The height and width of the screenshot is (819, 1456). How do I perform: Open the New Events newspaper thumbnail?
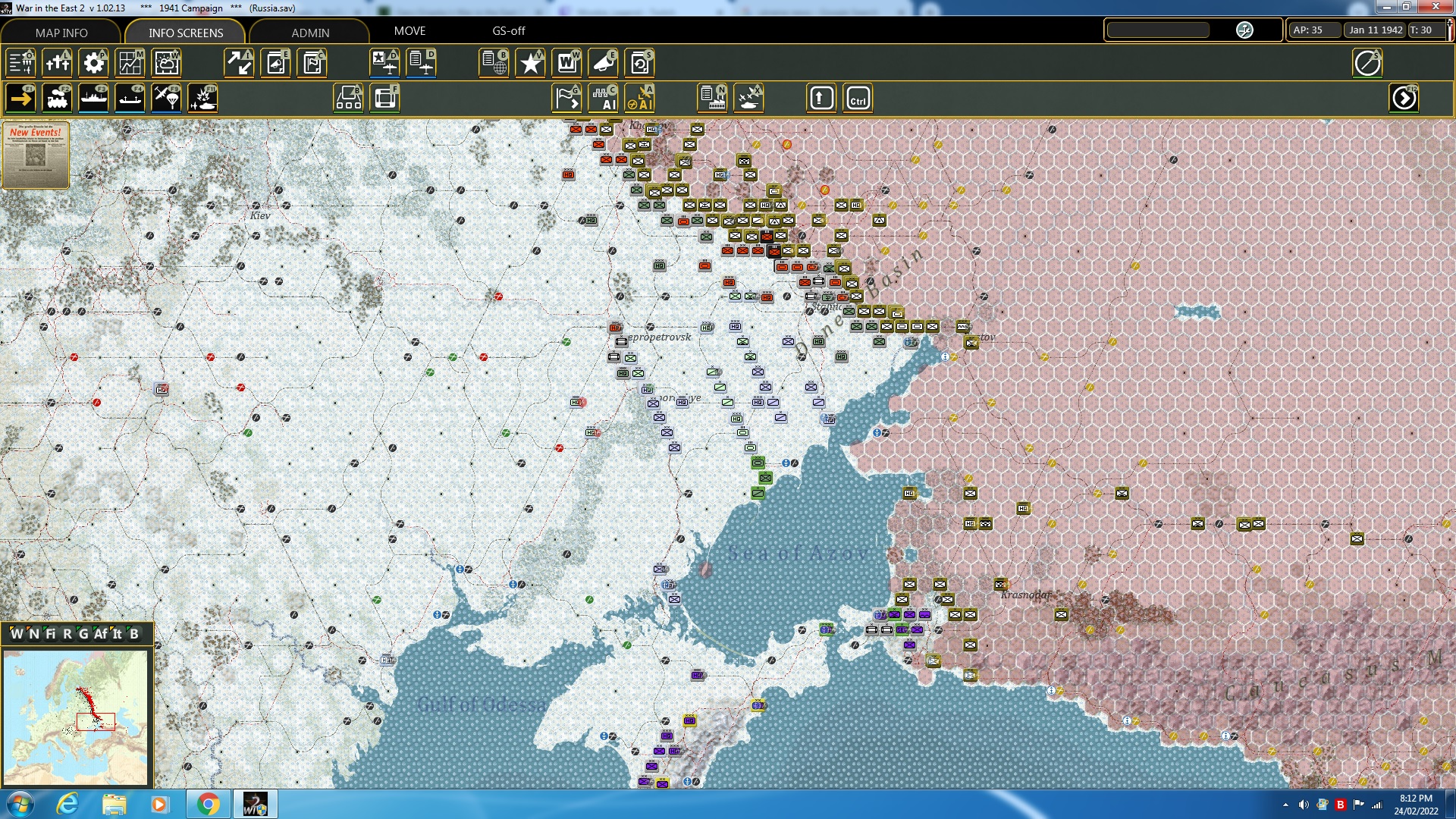pyautogui.click(x=36, y=155)
